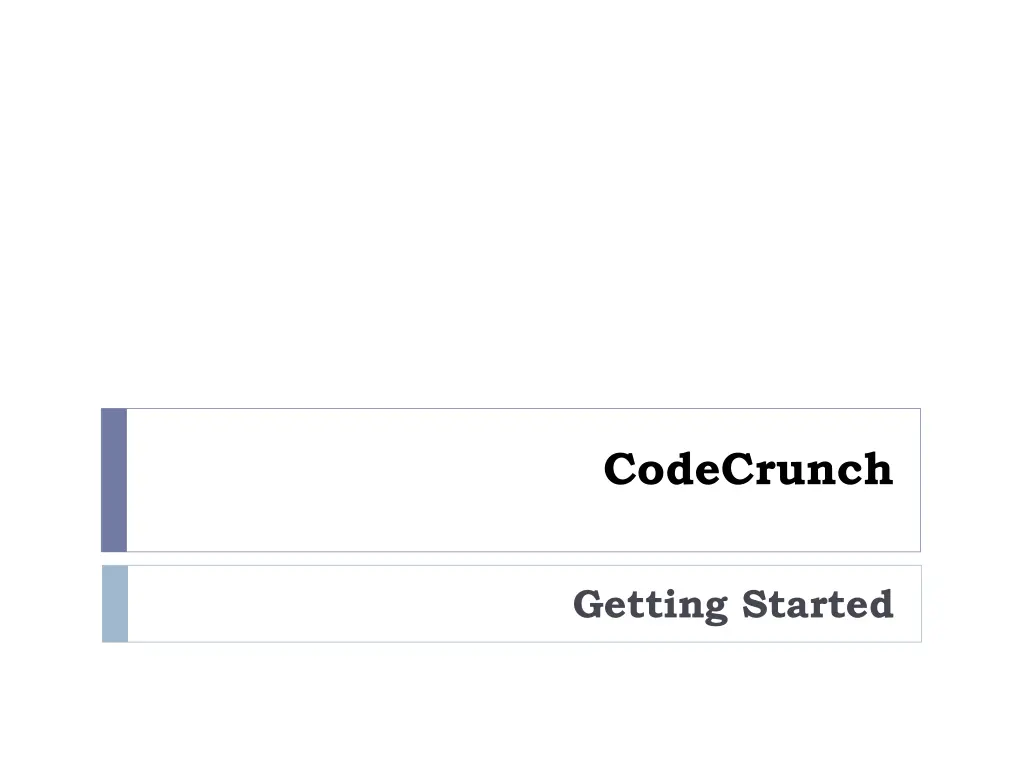Click empty space inside the title box
The width and height of the screenshot is (1024, 768).
coord(350,480)
